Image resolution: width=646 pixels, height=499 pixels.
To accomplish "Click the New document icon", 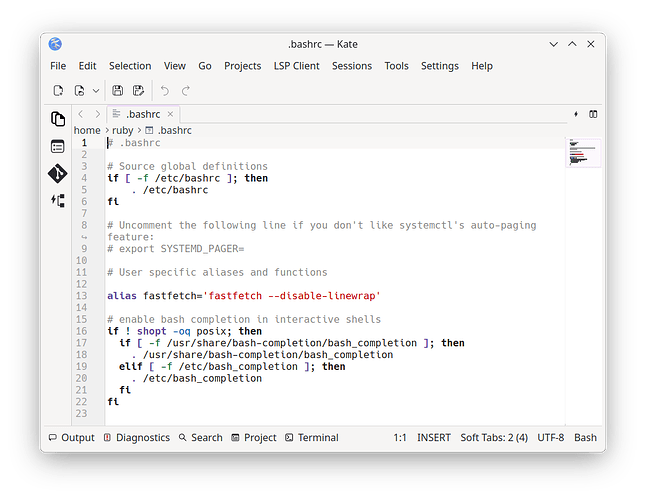I will coord(59,91).
